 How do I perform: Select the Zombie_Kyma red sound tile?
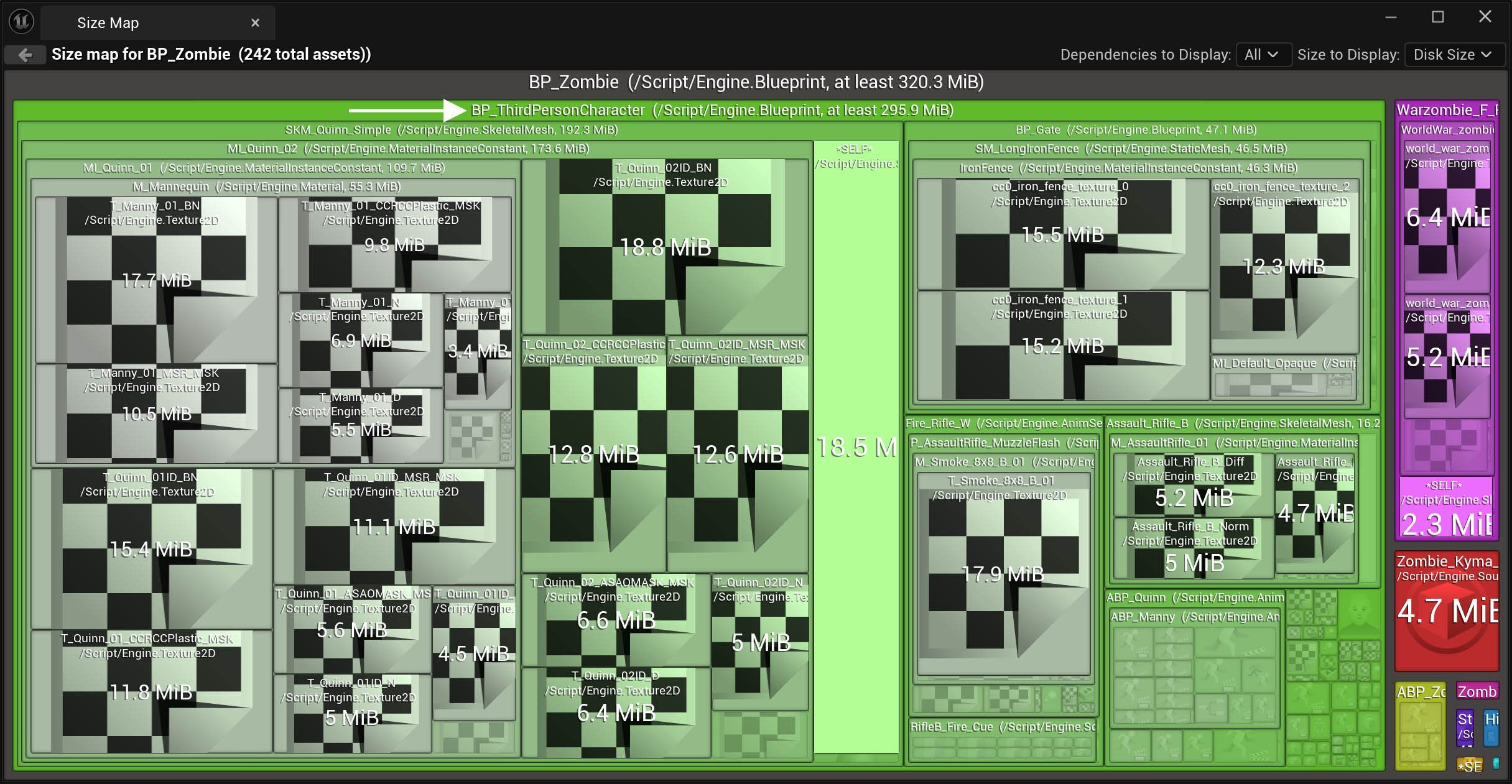[x=1447, y=611]
